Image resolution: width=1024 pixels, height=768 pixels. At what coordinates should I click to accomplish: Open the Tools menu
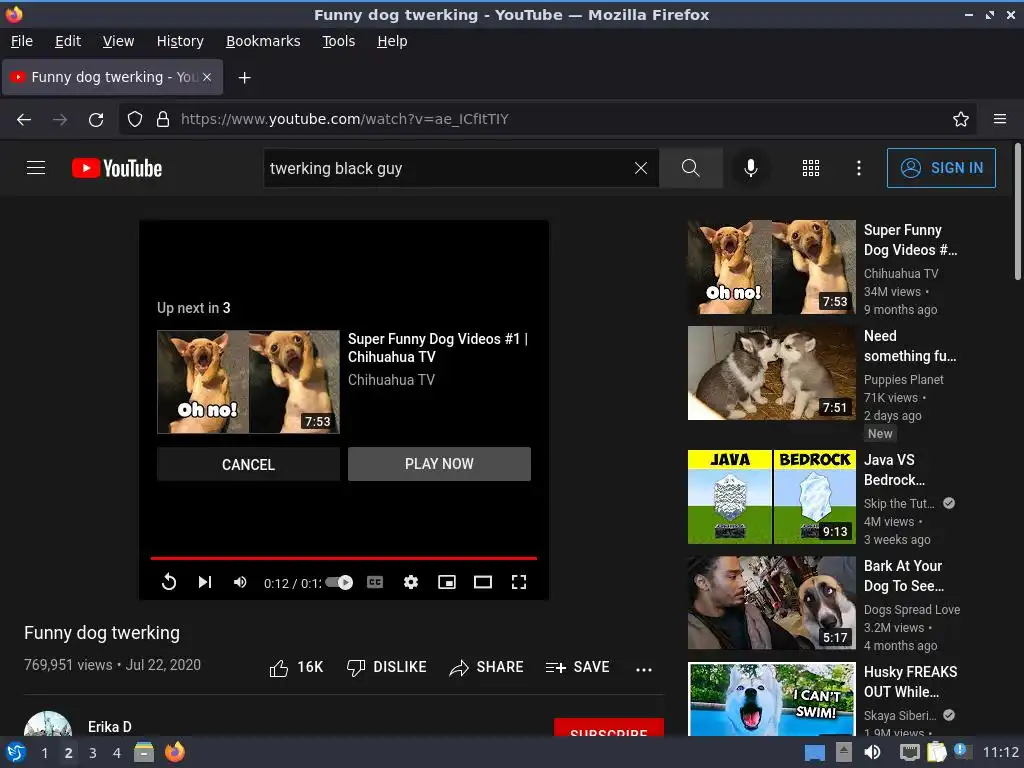[338, 41]
